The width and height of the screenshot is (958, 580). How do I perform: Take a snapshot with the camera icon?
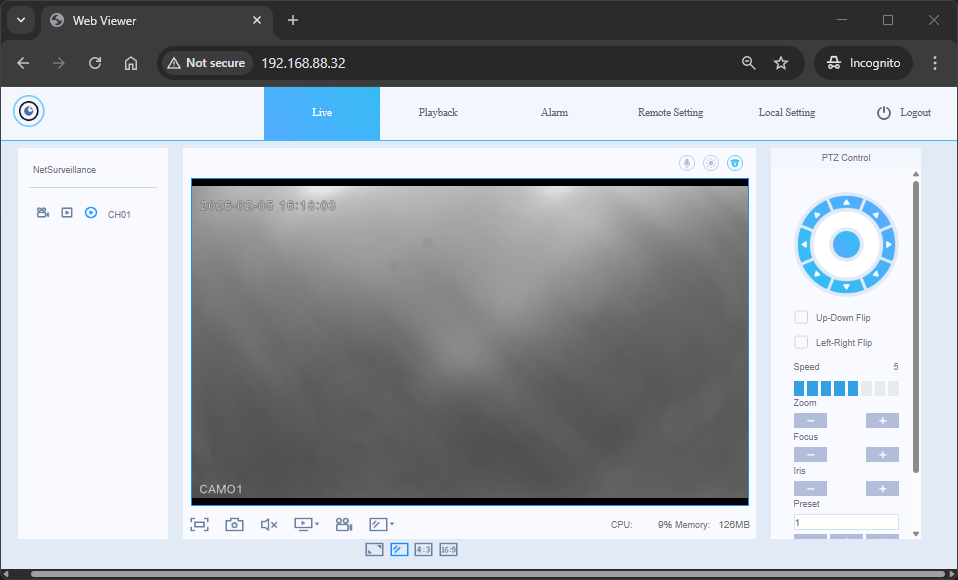point(234,524)
